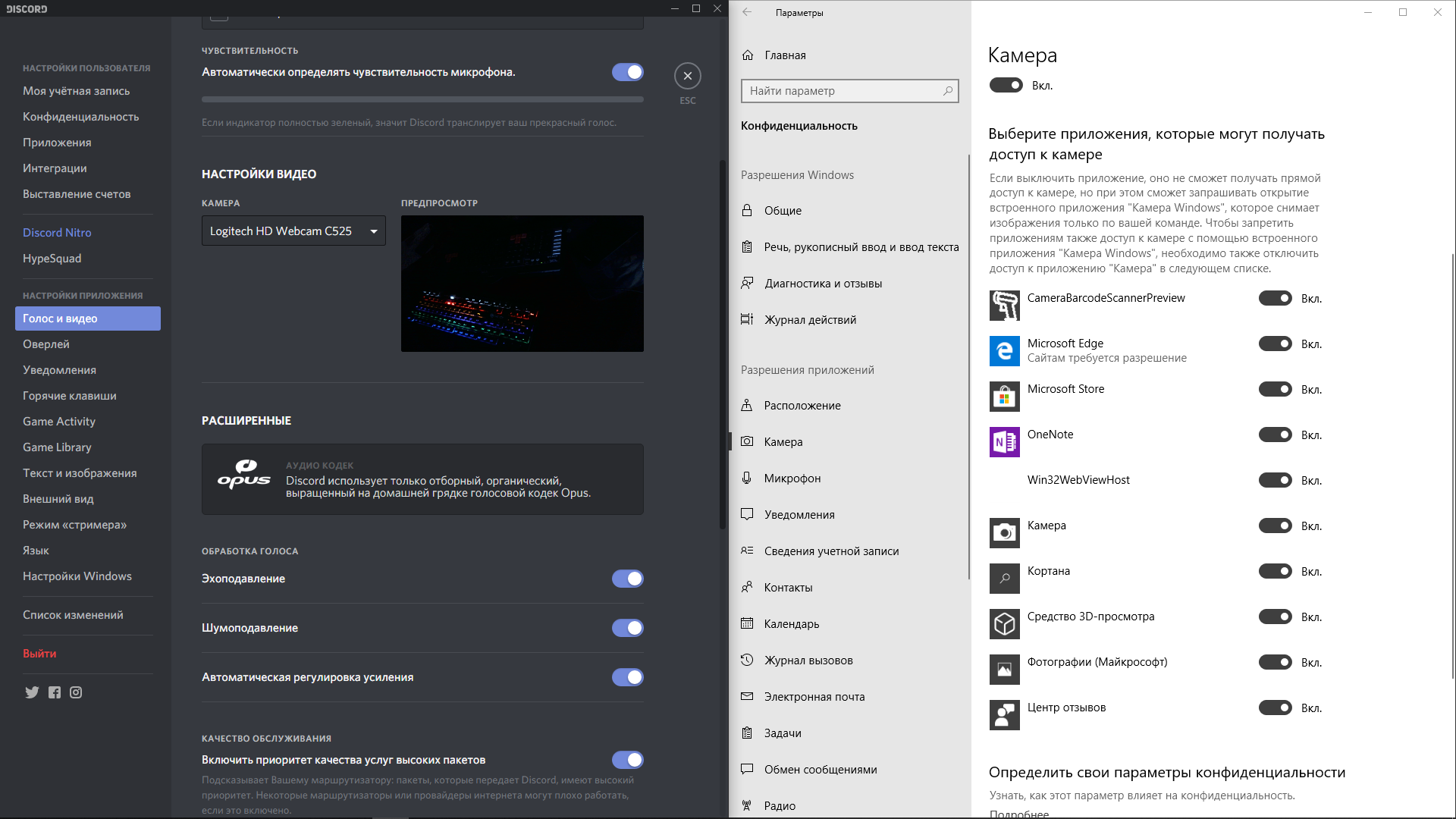Open Горячие клавиши settings
Screen dimensions: 1456x819
[x=88, y=396]
